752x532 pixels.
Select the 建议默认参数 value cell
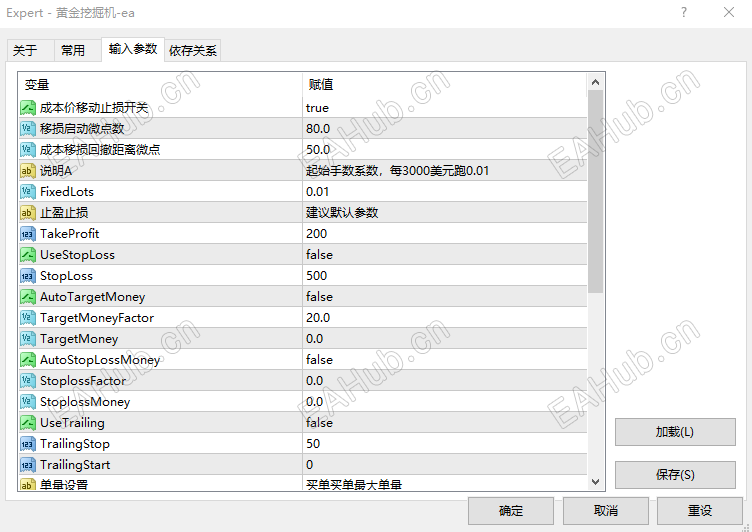point(445,213)
